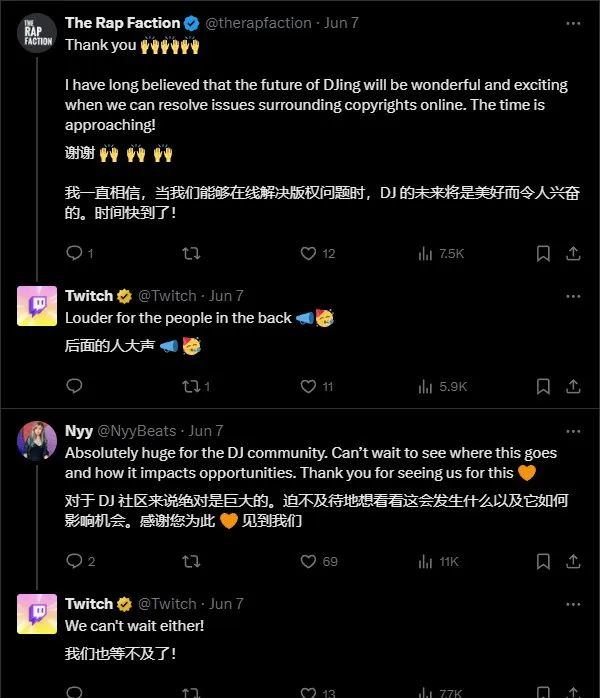Like Twitch's 'Louder for the people' reply
600x698 pixels.
[308, 386]
